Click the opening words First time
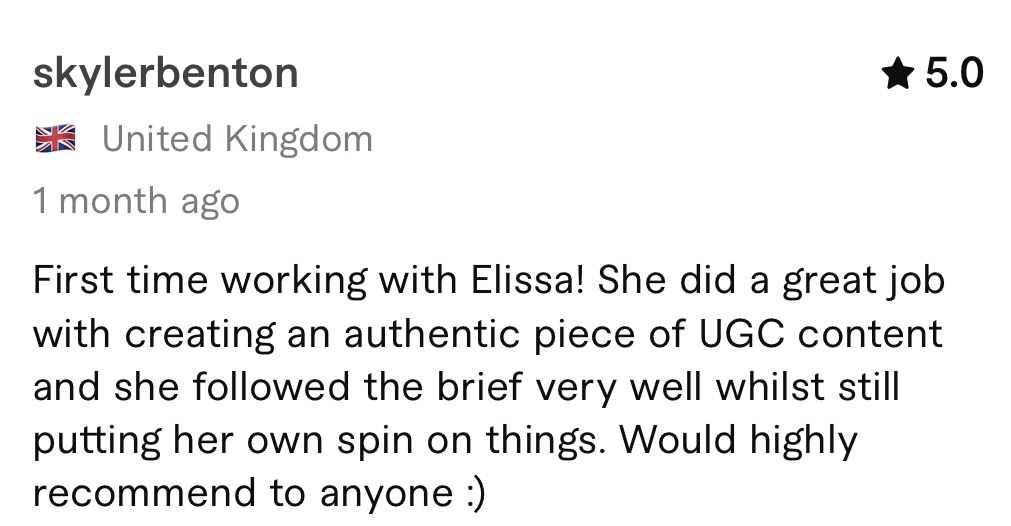 coord(121,280)
